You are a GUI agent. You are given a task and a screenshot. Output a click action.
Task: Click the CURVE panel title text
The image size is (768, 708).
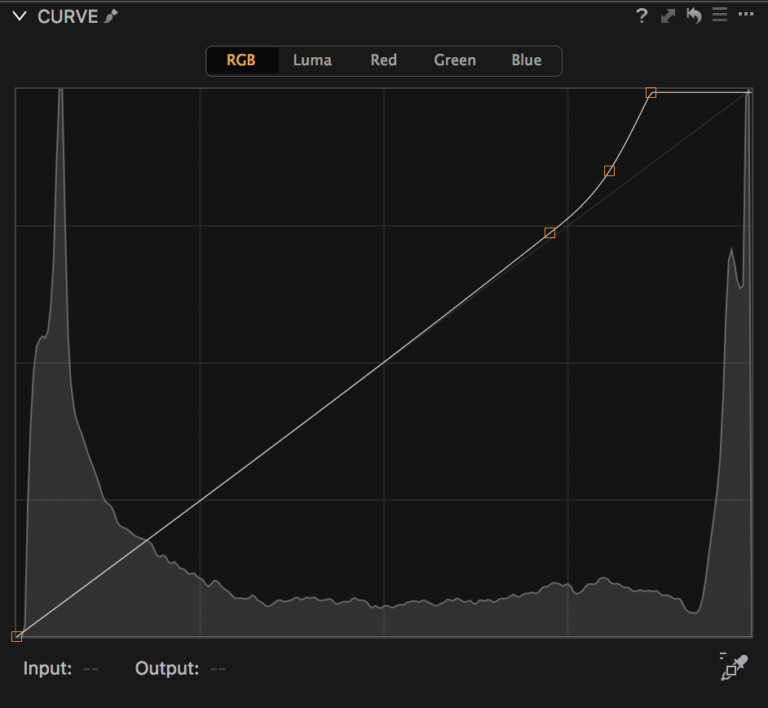67,16
